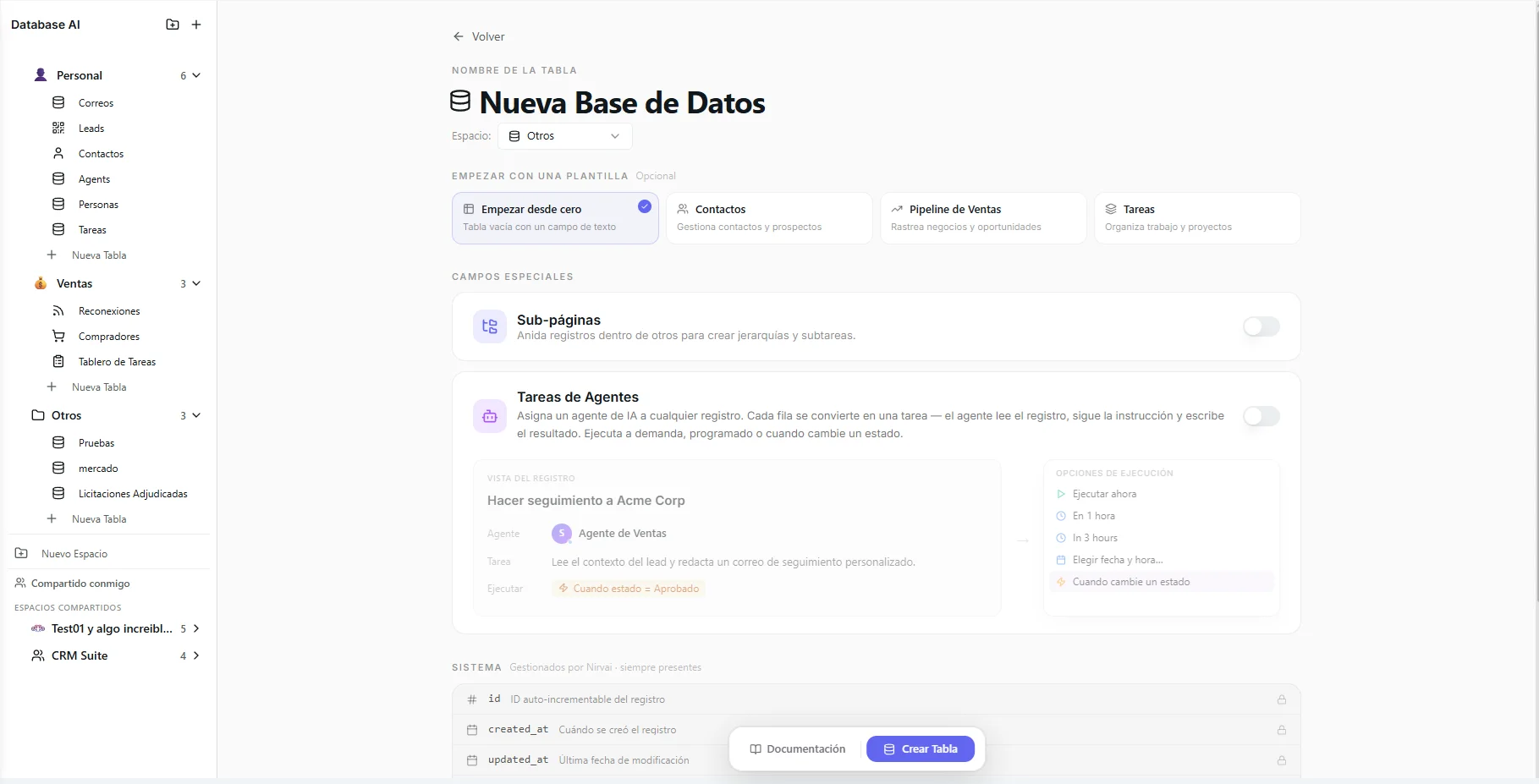The image size is (1539, 784).
Task: Click the Cuando estado = Aprobado tag
Action: click(629, 589)
